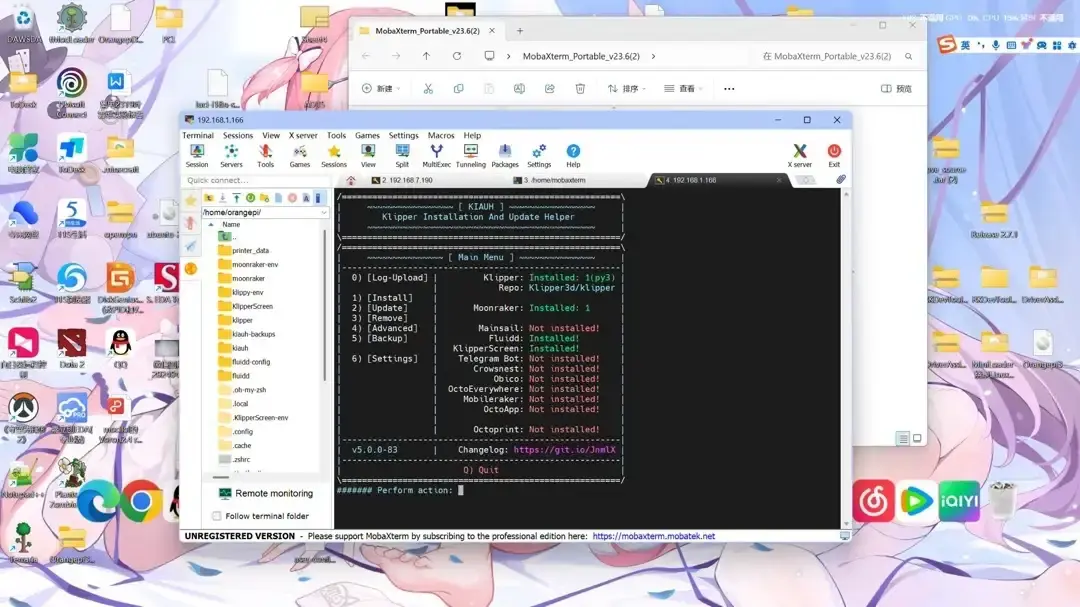Click Explorer refresh button
The width and height of the screenshot is (1080, 607).
tap(457, 56)
